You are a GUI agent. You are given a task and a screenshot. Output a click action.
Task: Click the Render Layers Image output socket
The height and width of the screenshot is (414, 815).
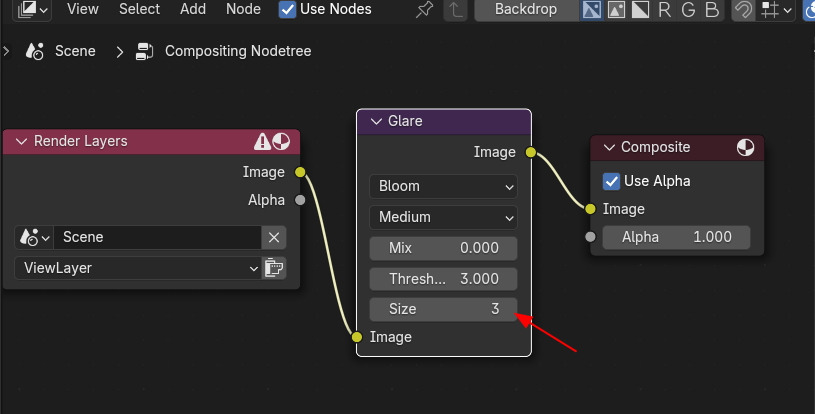pyautogui.click(x=300, y=172)
